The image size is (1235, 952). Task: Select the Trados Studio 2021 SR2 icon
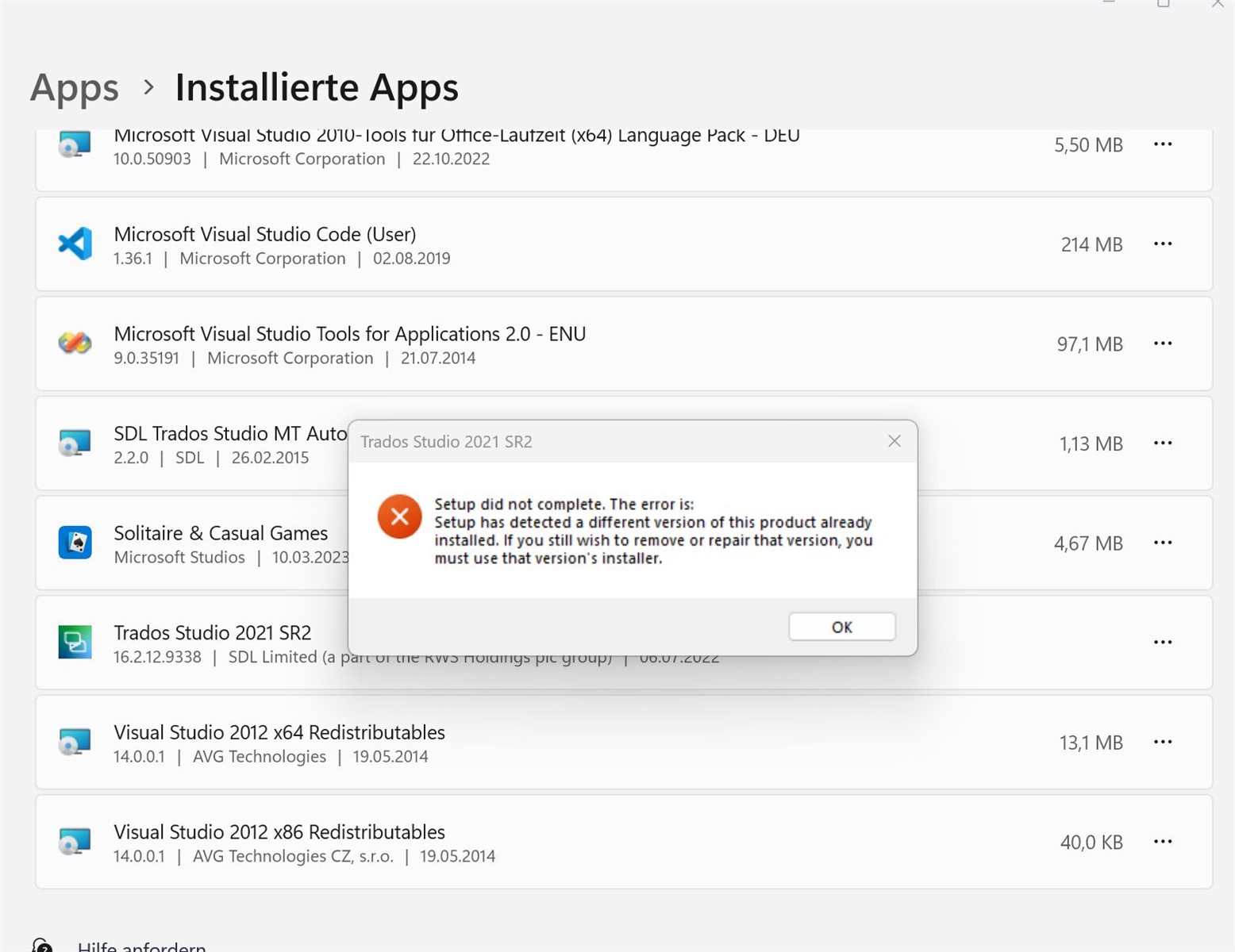click(74, 643)
